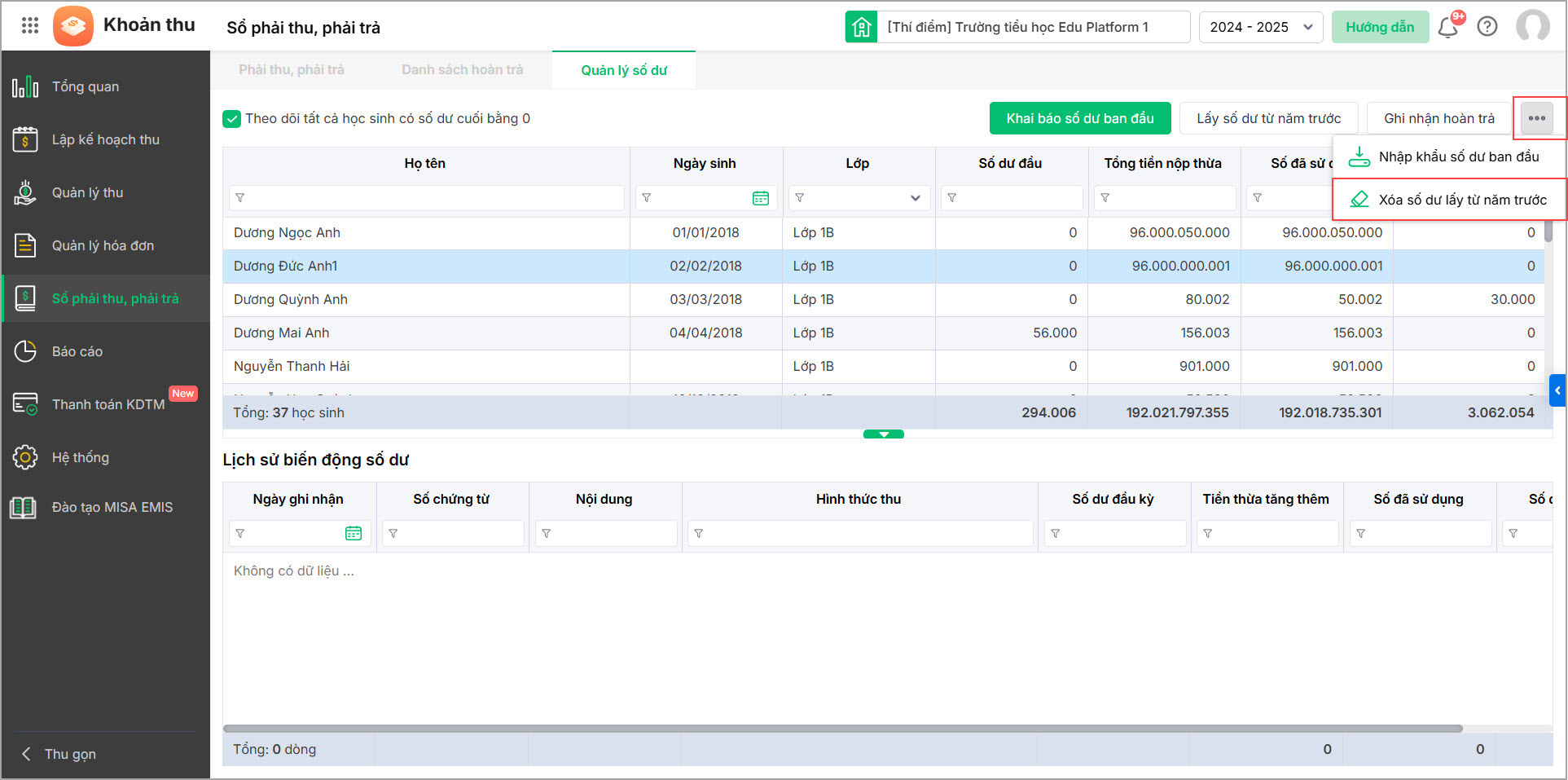Open the help question mark icon
This screenshot has height=780, width=1568.
click(1487, 27)
